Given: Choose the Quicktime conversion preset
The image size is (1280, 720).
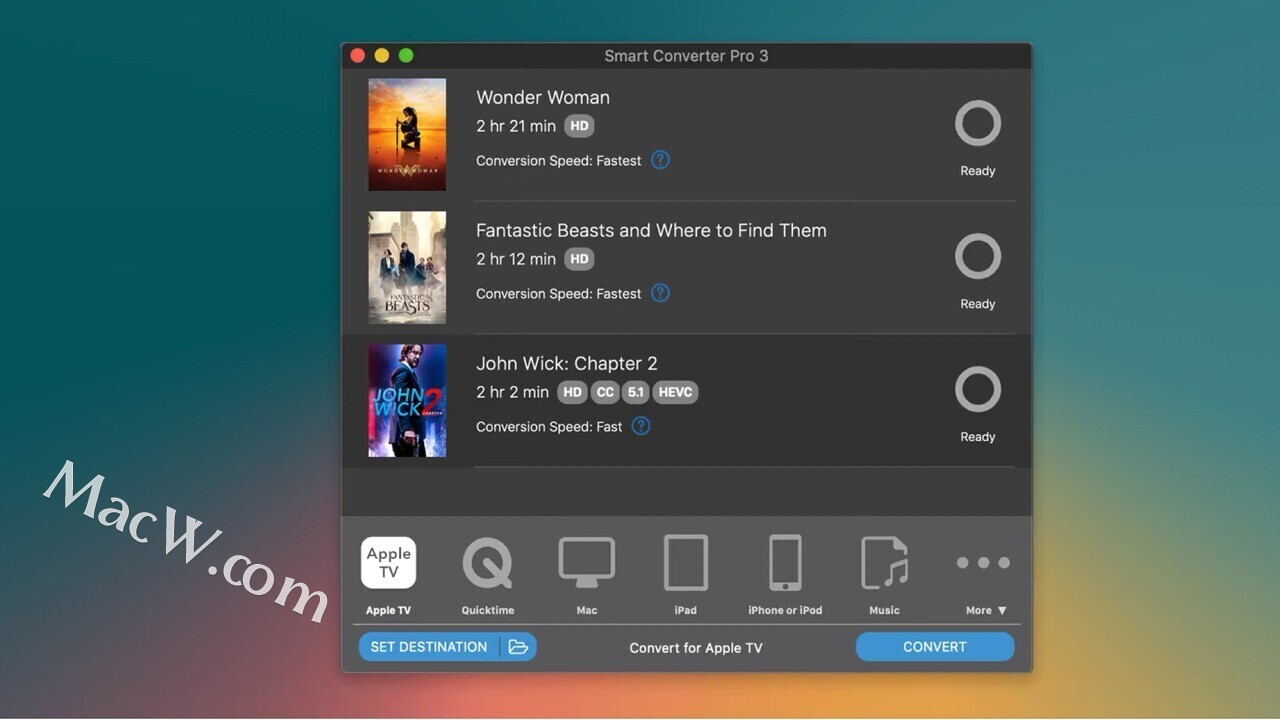Looking at the screenshot, I should click(487, 563).
